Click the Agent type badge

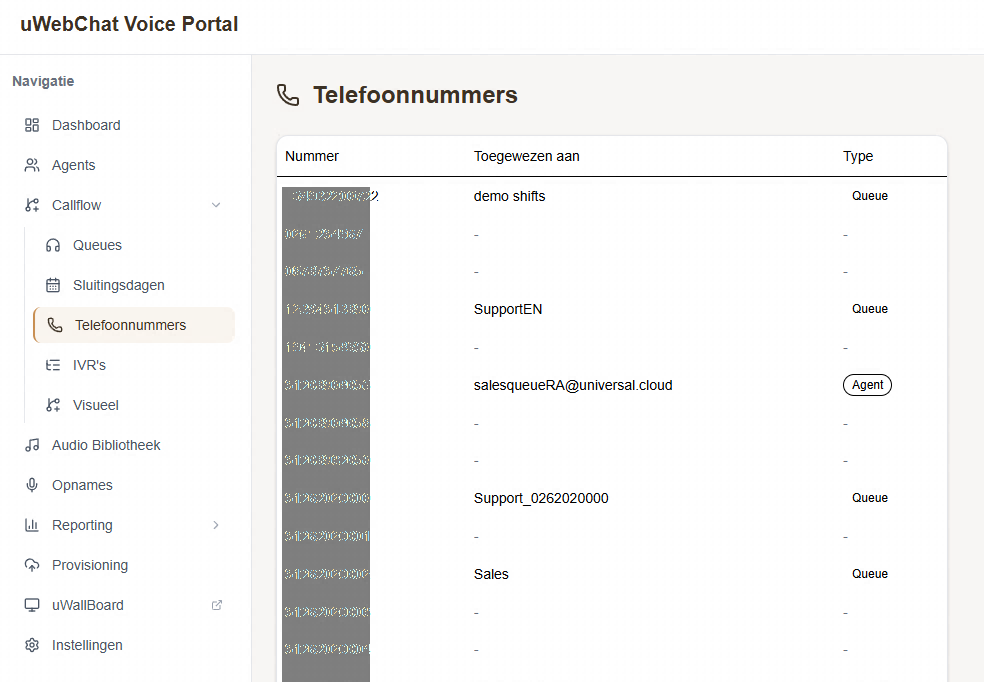[x=867, y=385]
